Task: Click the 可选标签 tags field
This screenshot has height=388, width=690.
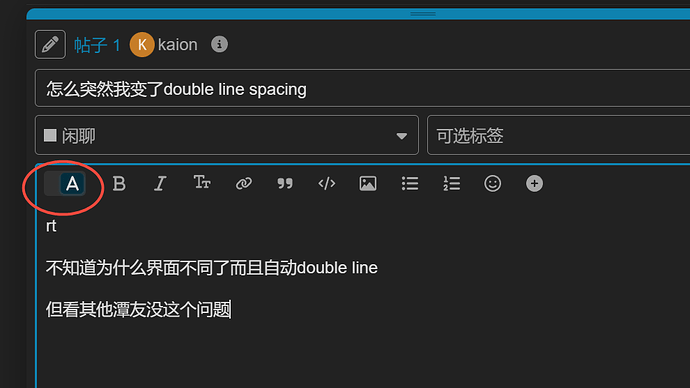Action: point(558,135)
